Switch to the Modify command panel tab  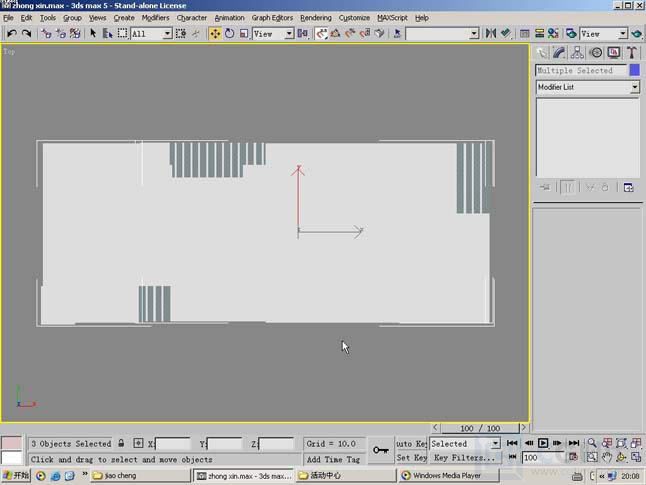559,53
